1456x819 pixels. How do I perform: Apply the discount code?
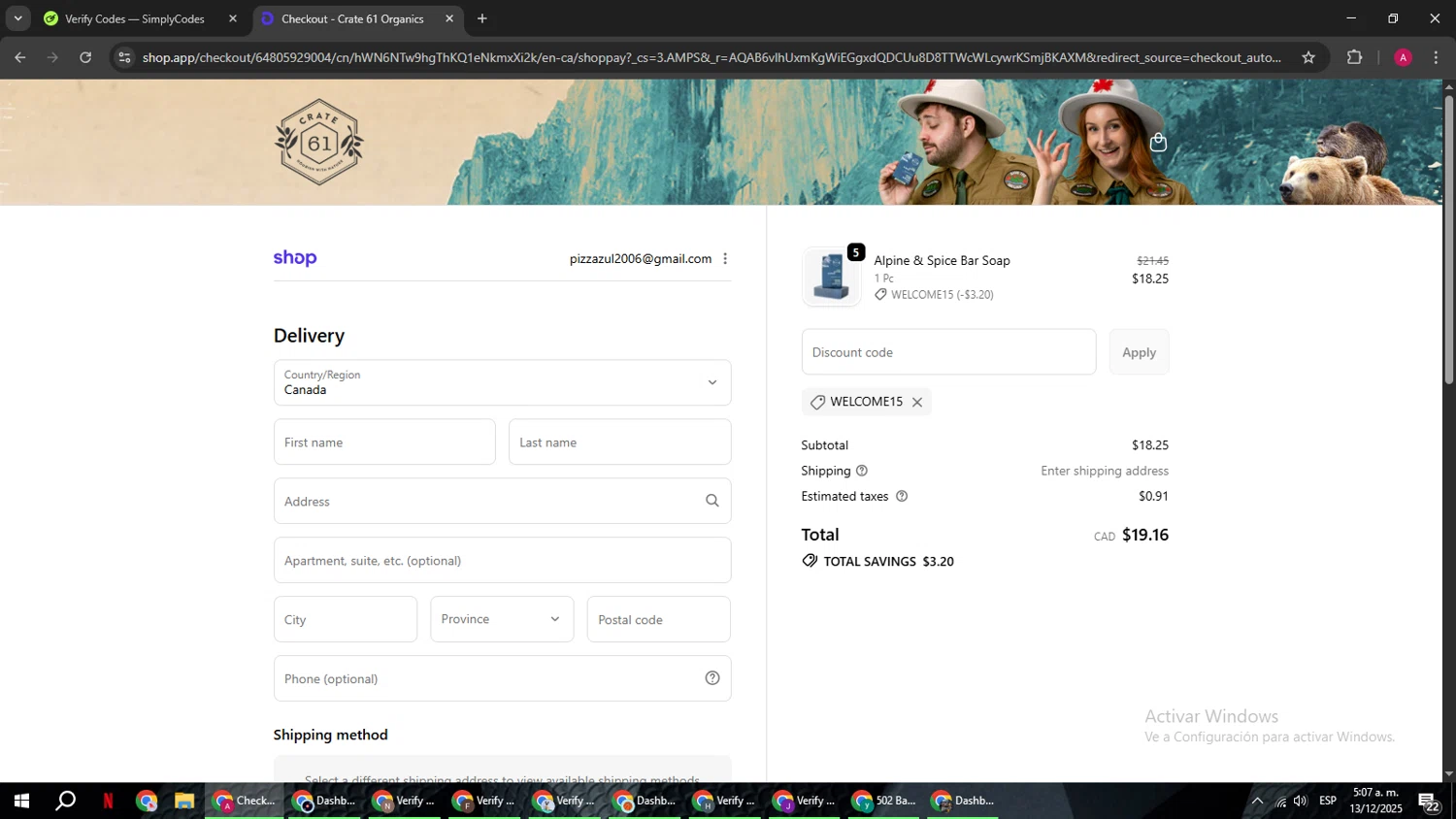[x=1139, y=352]
